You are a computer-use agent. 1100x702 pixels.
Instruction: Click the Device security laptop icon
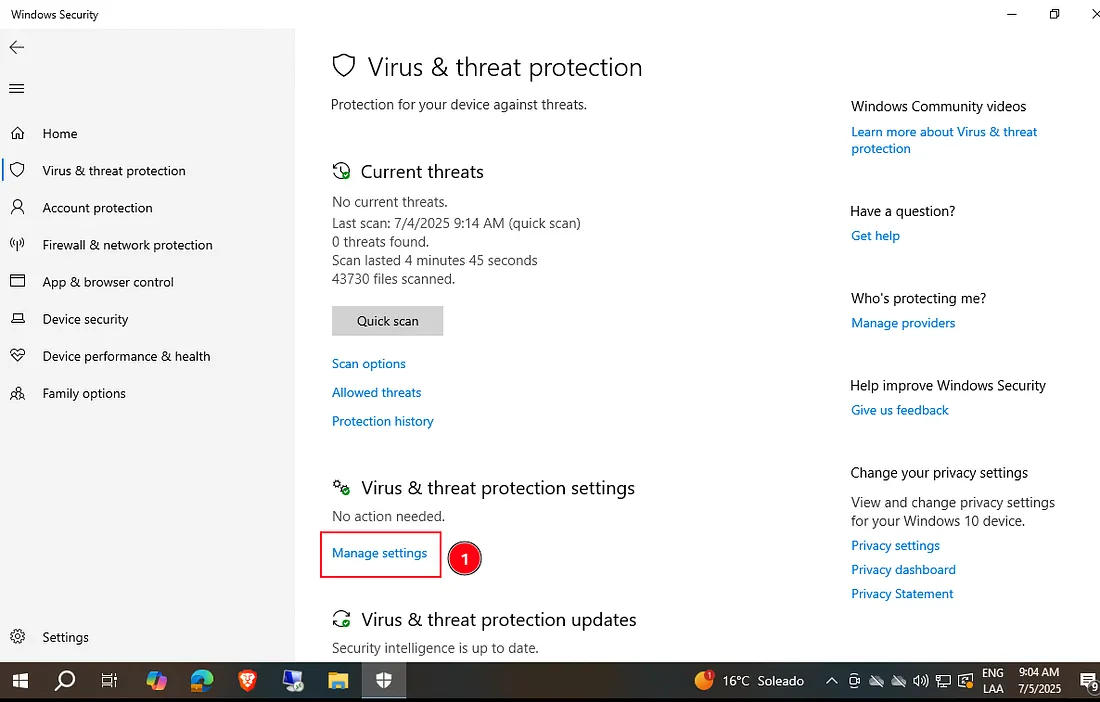coord(18,319)
